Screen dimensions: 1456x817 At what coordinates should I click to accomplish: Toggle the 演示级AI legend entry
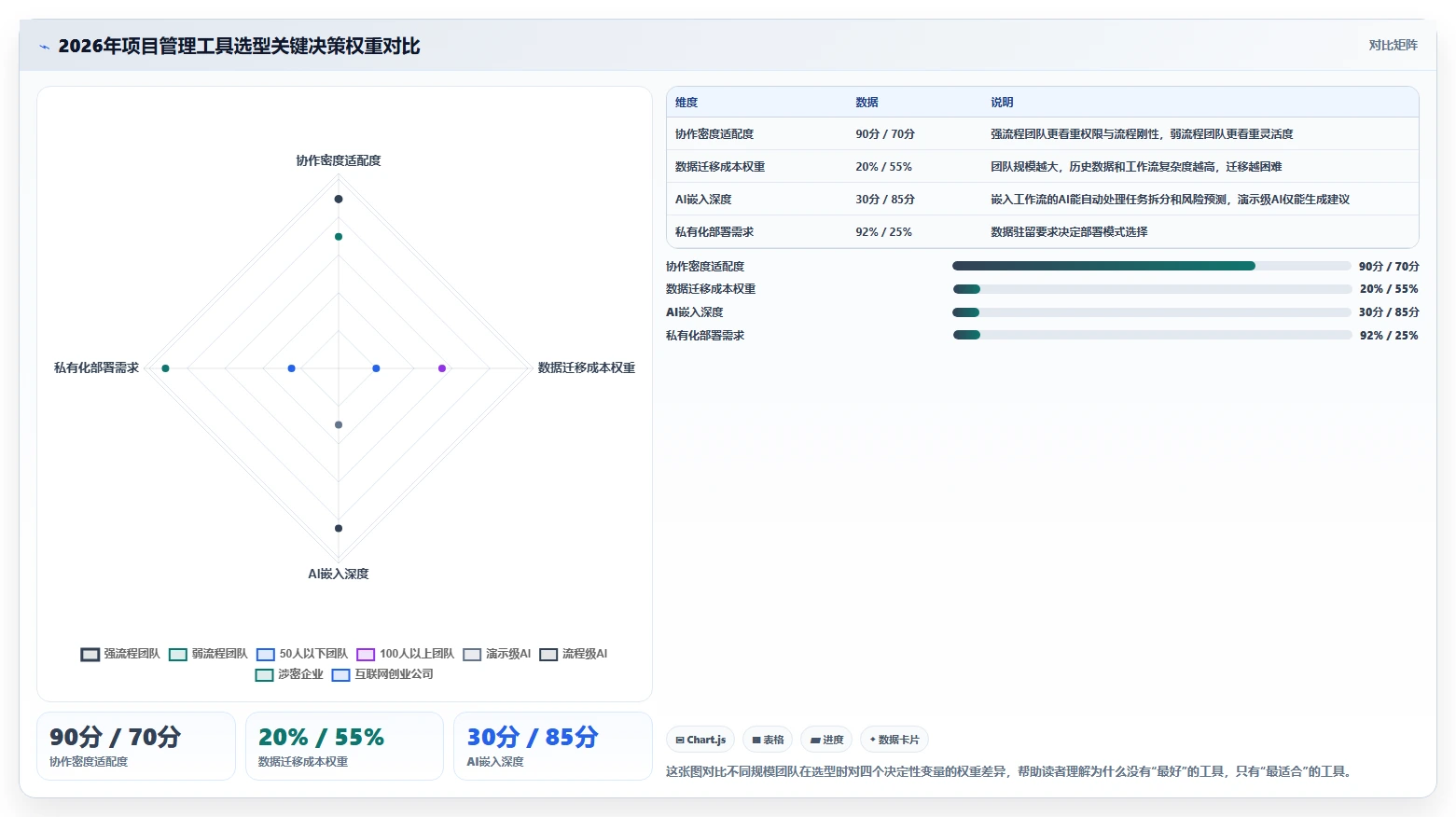click(496, 654)
